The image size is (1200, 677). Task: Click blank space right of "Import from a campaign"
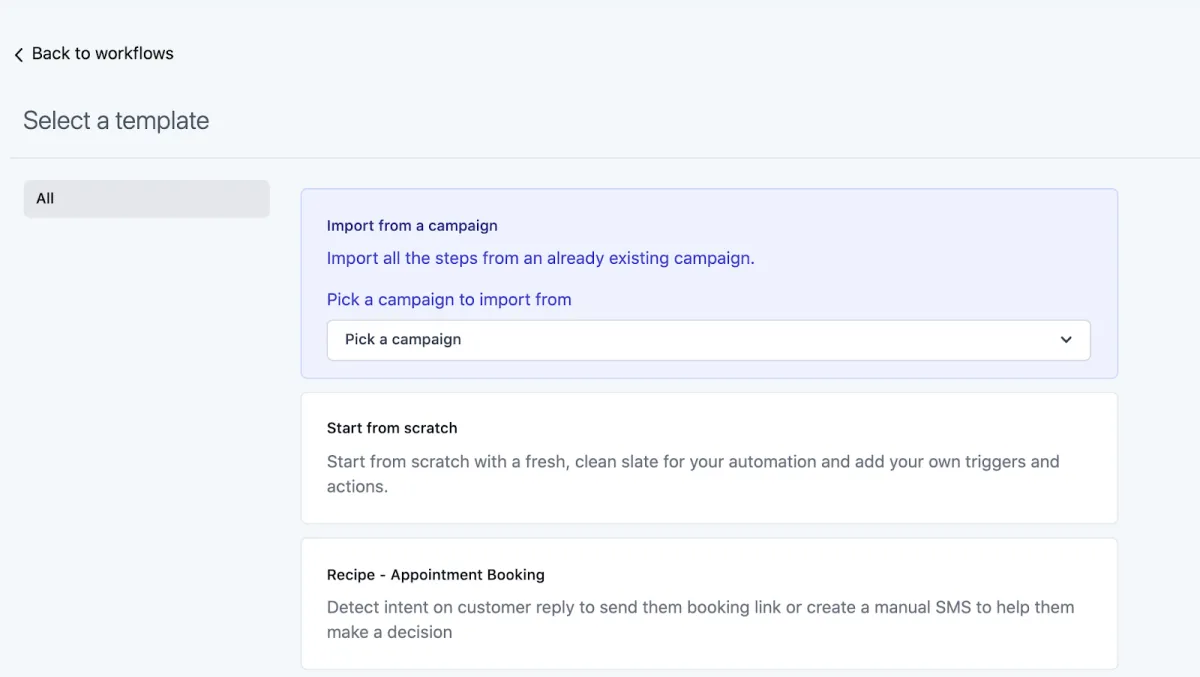pos(800,226)
